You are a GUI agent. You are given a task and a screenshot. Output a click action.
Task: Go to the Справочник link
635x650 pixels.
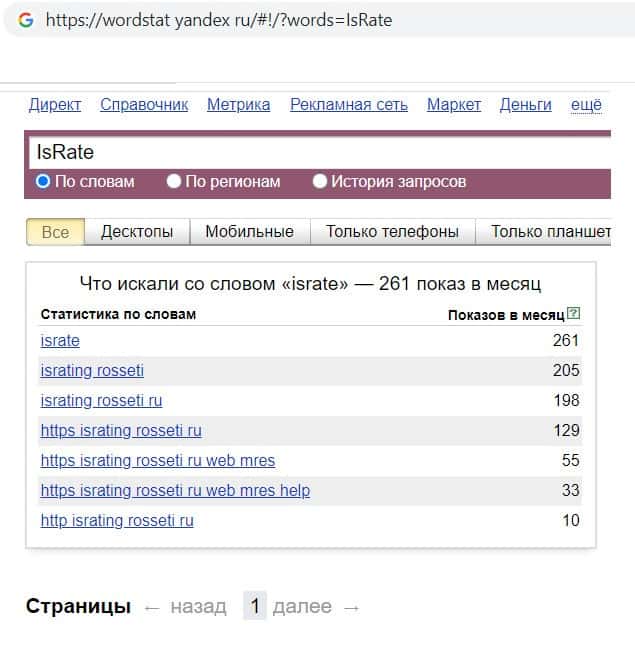pyautogui.click(x=144, y=104)
